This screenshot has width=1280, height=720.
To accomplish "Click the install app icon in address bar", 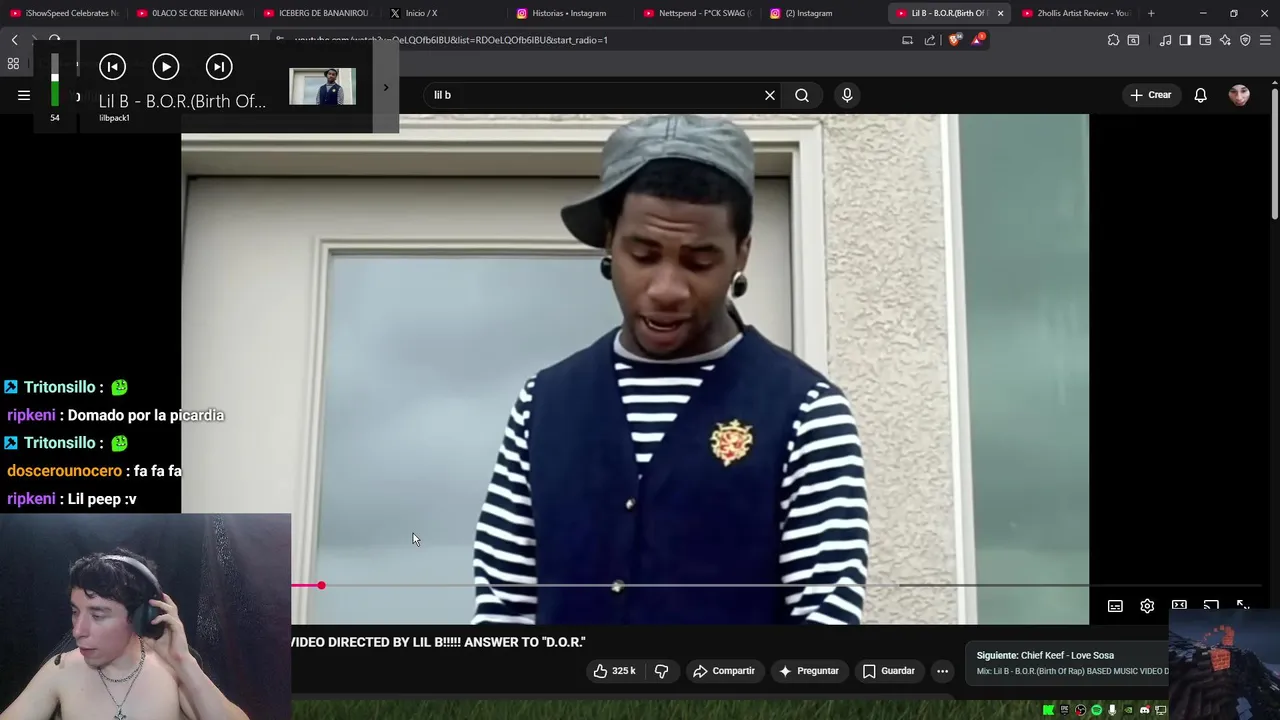I will 907,40.
